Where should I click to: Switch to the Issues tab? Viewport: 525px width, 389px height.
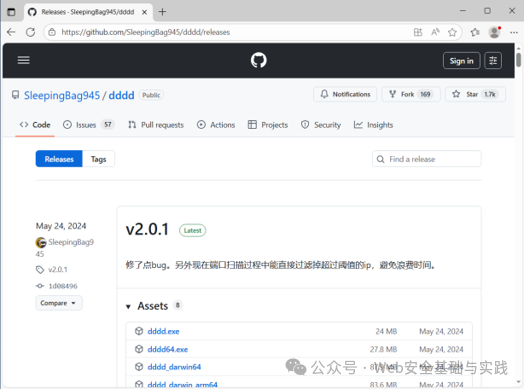[x=89, y=125]
